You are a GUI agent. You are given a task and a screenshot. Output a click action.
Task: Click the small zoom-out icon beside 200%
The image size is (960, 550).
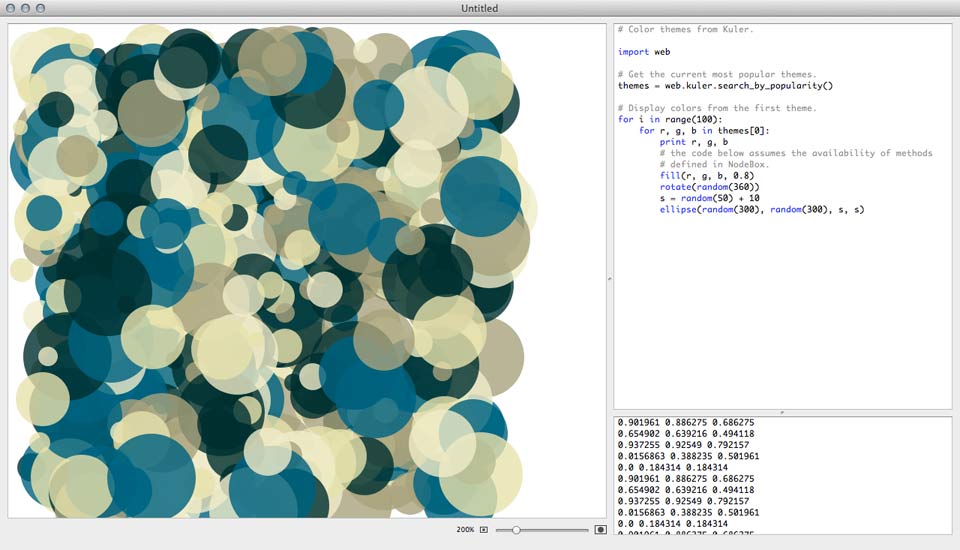484,530
